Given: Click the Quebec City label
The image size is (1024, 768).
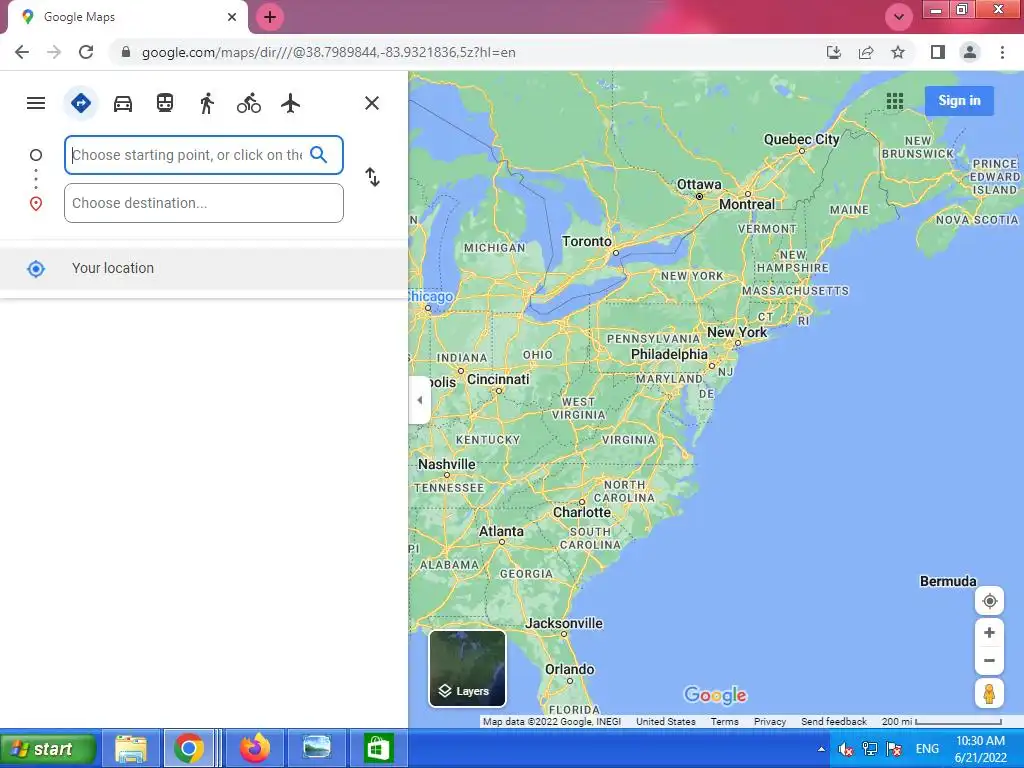Looking at the screenshot, I should [801, 139].
